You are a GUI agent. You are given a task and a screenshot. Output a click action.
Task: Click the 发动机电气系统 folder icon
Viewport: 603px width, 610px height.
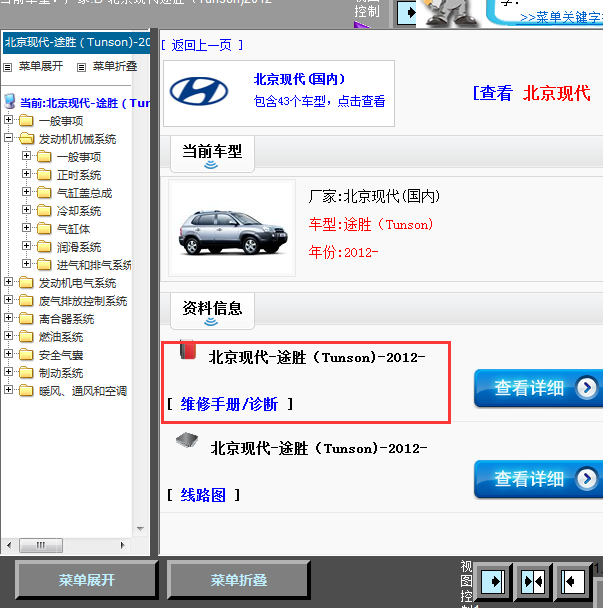26,282
